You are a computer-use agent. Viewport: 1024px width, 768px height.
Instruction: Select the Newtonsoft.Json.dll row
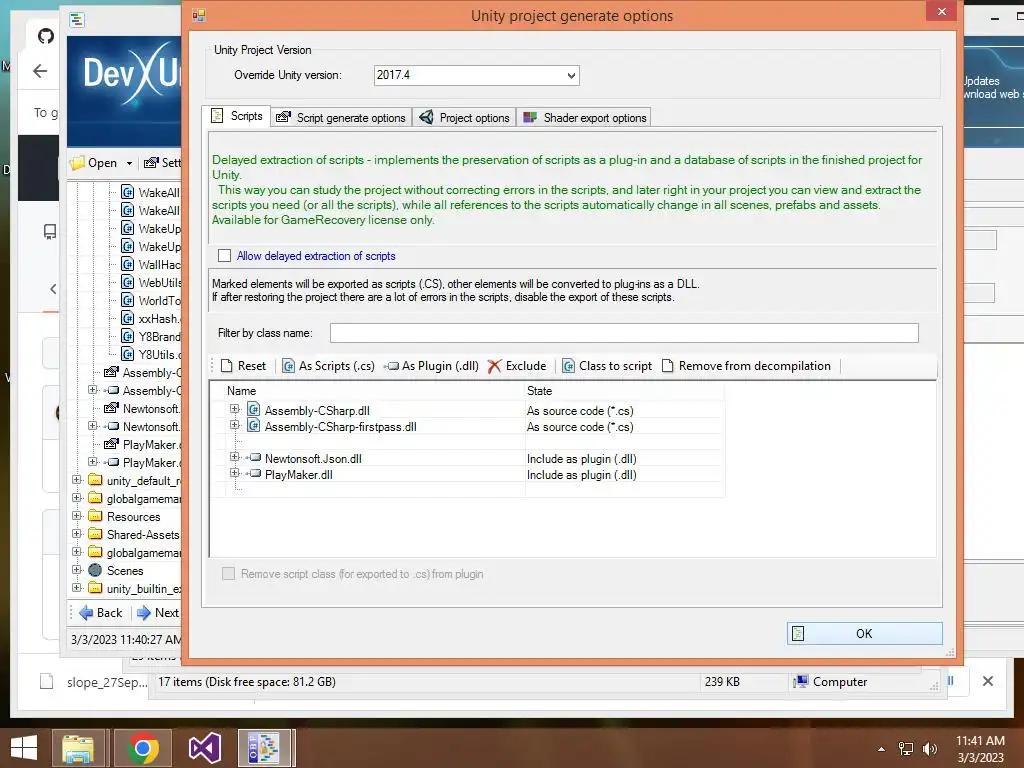click(x=313, y=458)
